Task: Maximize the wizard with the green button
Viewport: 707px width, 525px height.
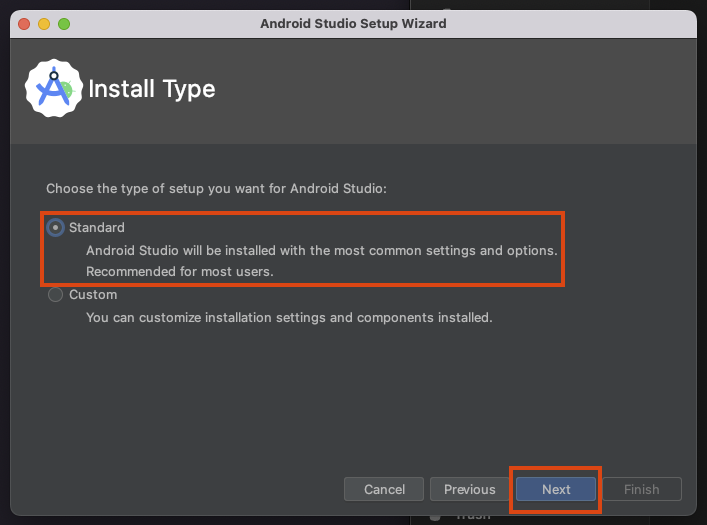Action: tap(64, 24)
